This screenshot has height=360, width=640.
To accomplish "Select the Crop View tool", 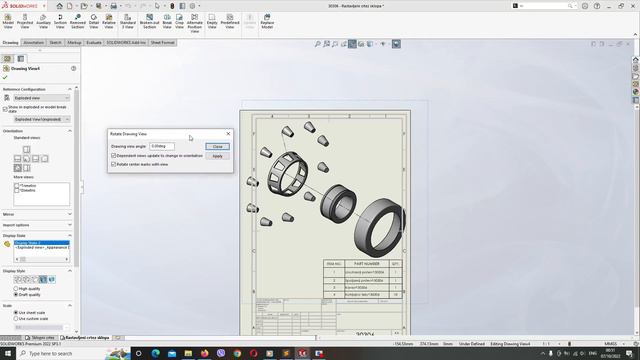I will [180, 21].
